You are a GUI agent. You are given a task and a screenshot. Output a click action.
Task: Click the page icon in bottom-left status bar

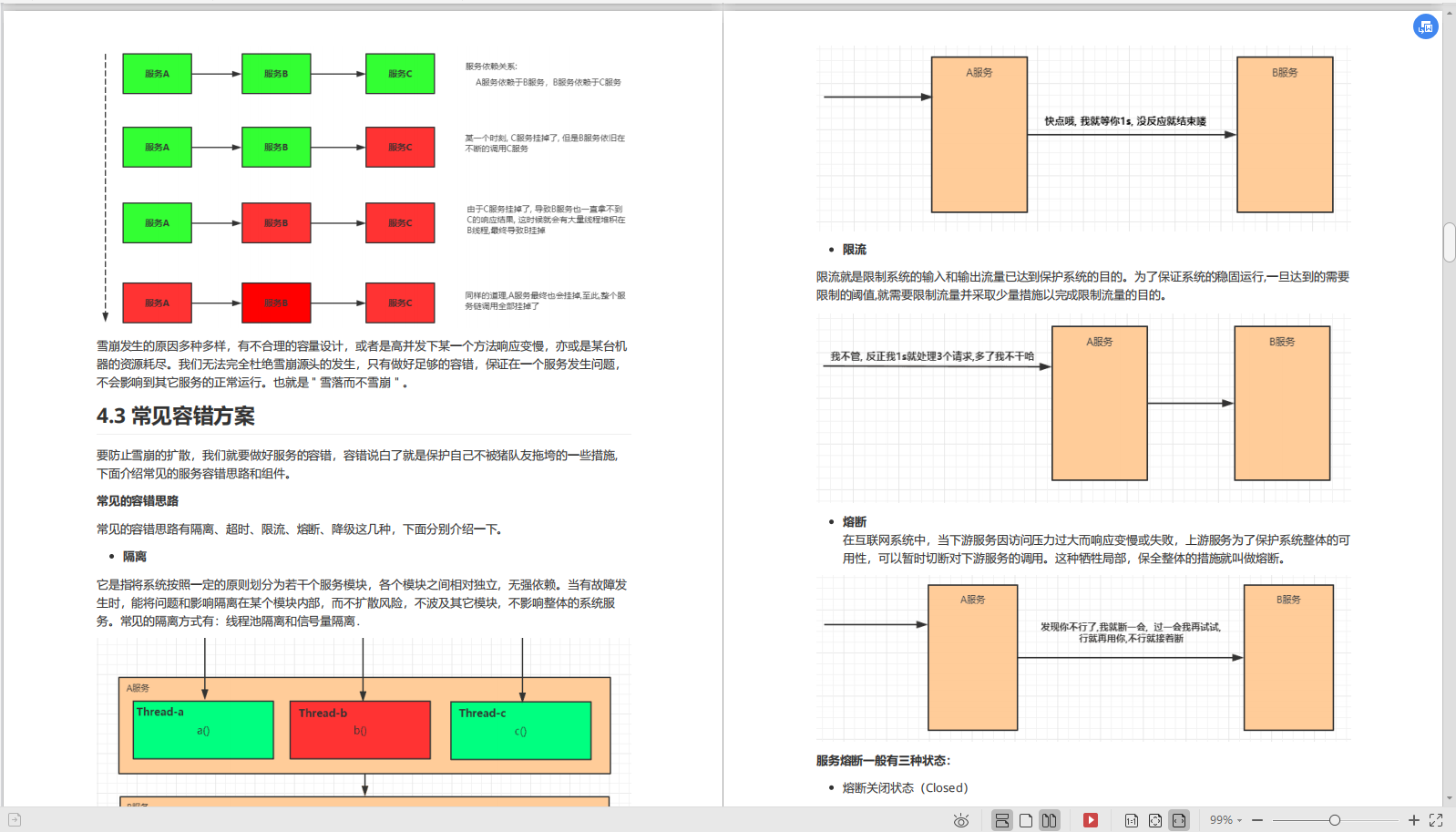tap(15, 820)
